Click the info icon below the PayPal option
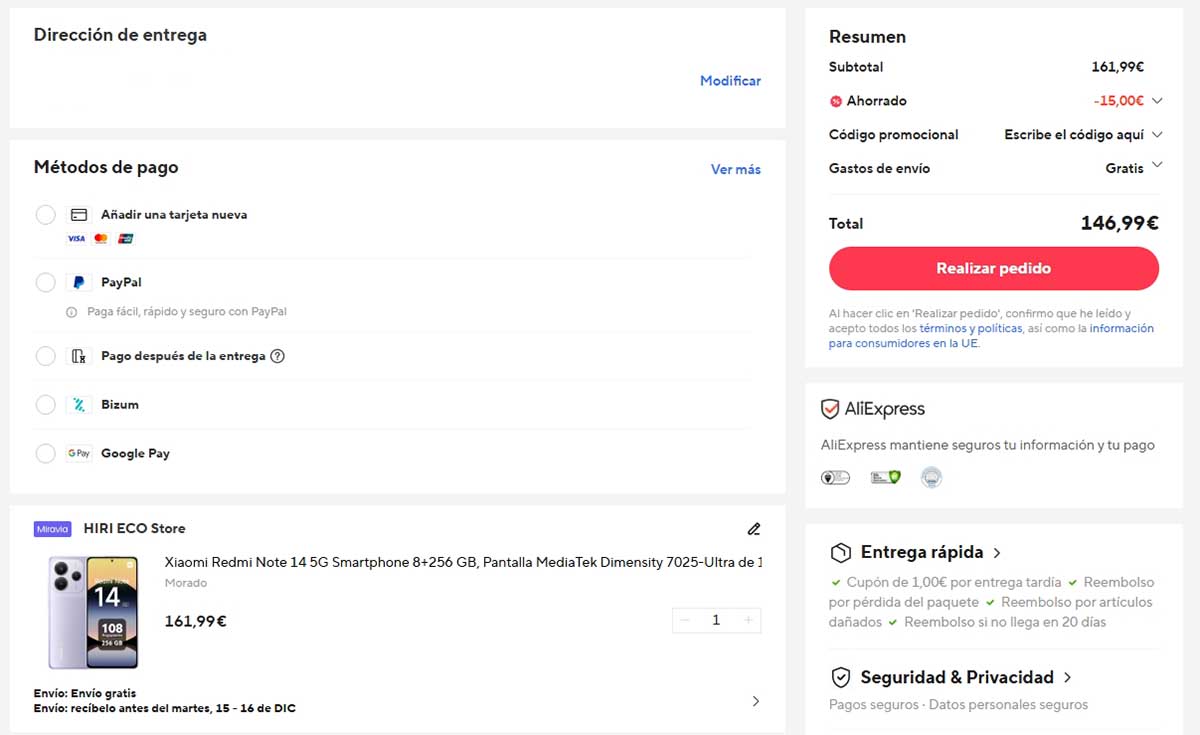 point(71,311)
